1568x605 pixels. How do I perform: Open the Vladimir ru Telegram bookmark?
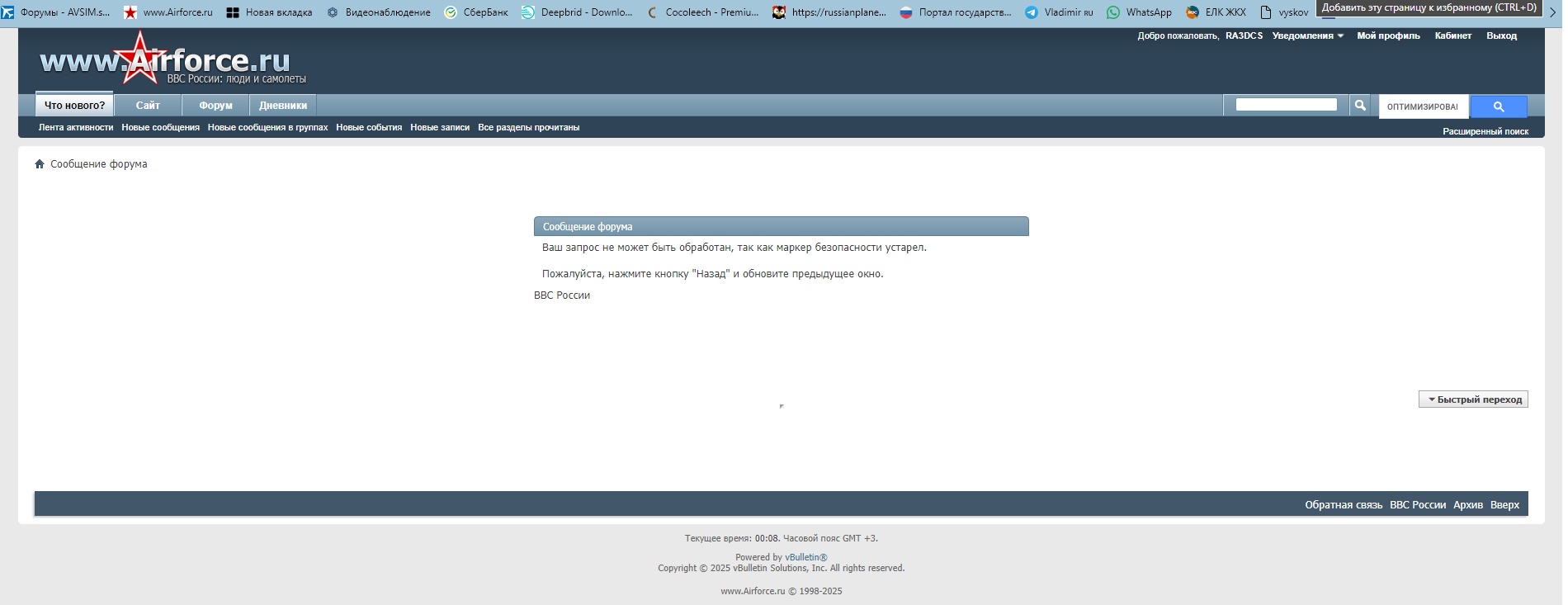pyautogui.click(x=1059, y=12)
